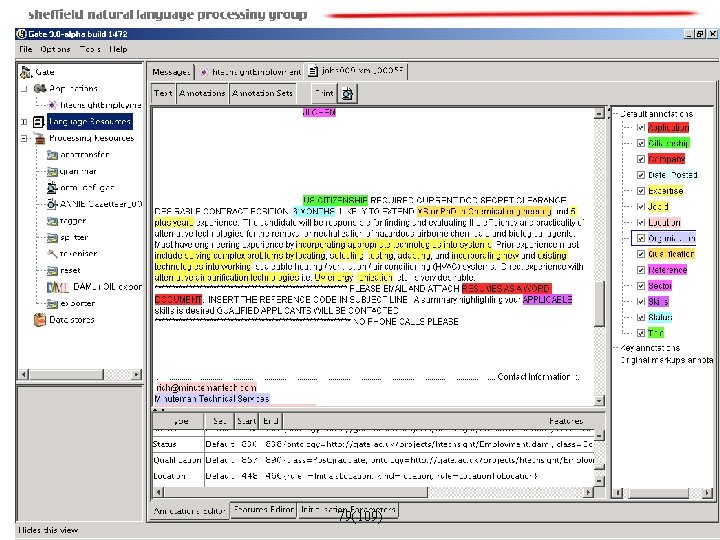The height and width of the screenshot is (540, 720).
Task: Switch to the Annotations editor tab
Action: pyautogui.click(x=189, y=511)
